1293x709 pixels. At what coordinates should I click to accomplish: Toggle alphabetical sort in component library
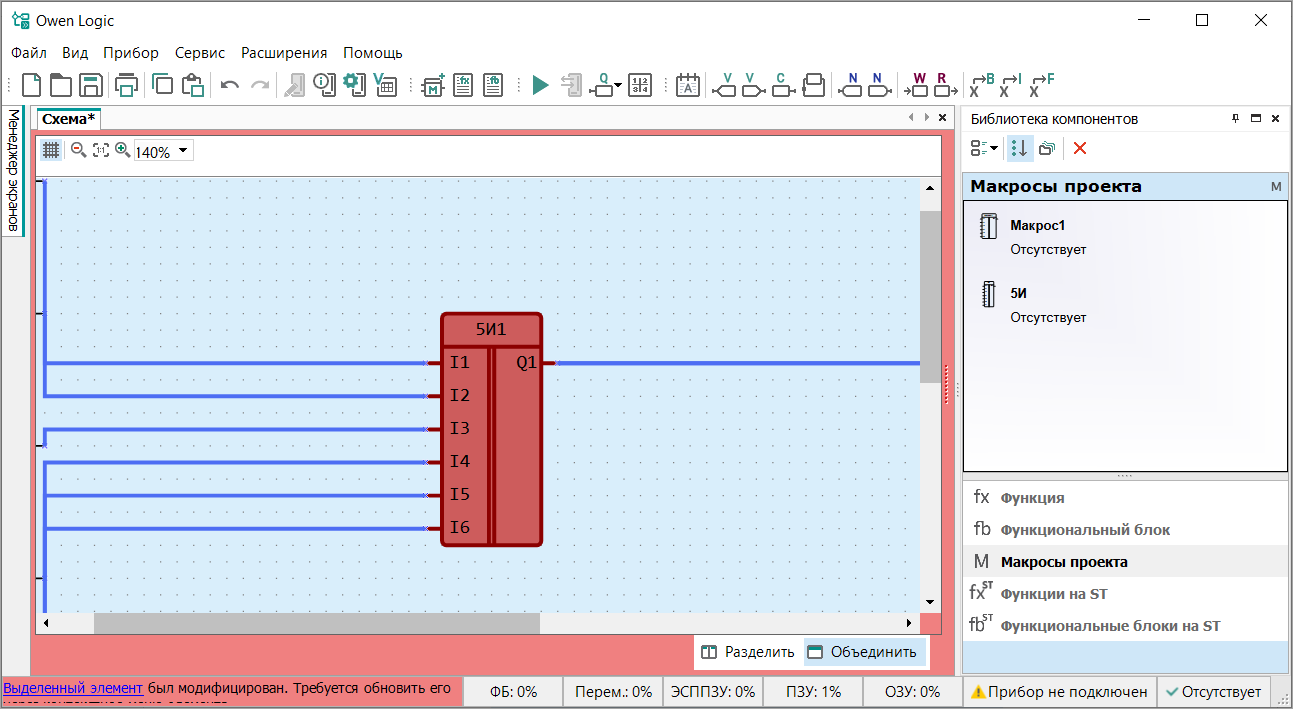pyautogui.click(x=1019, y=148)
